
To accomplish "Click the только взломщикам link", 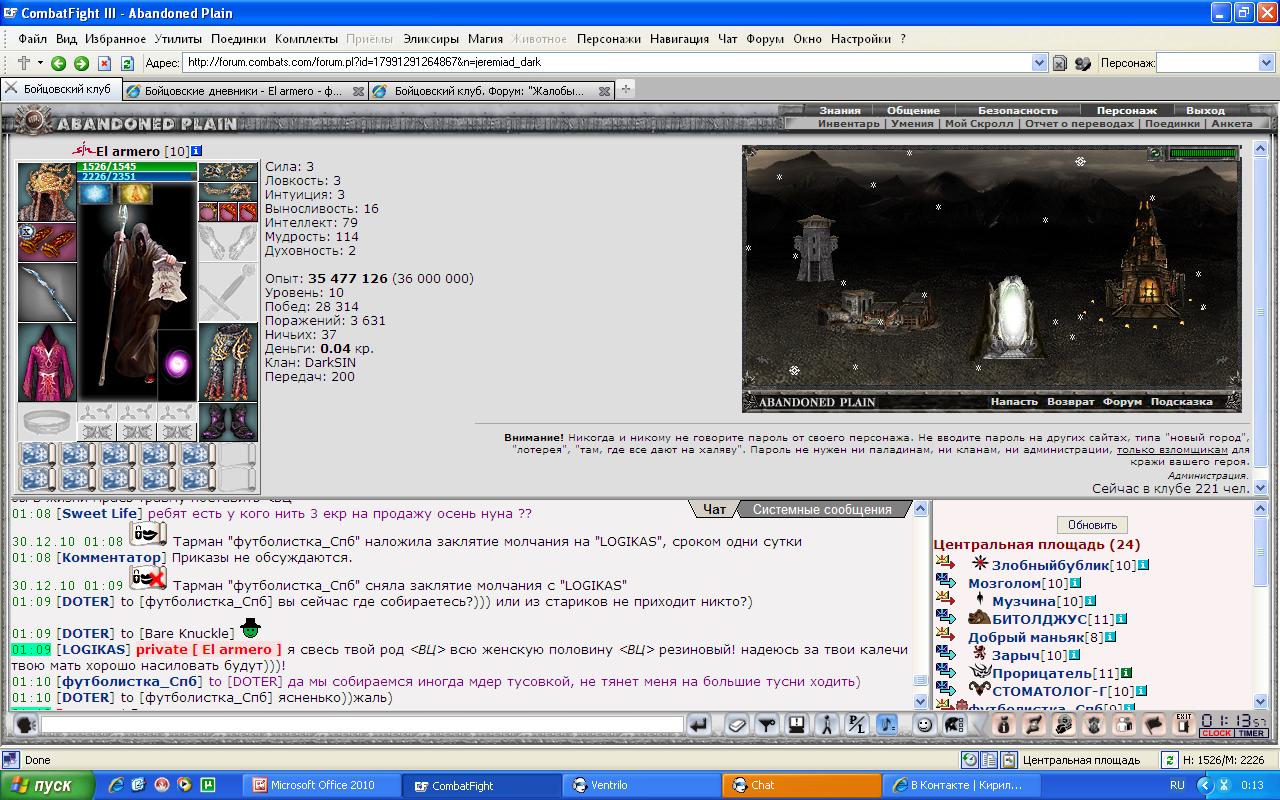I will tap(1173, 450).
